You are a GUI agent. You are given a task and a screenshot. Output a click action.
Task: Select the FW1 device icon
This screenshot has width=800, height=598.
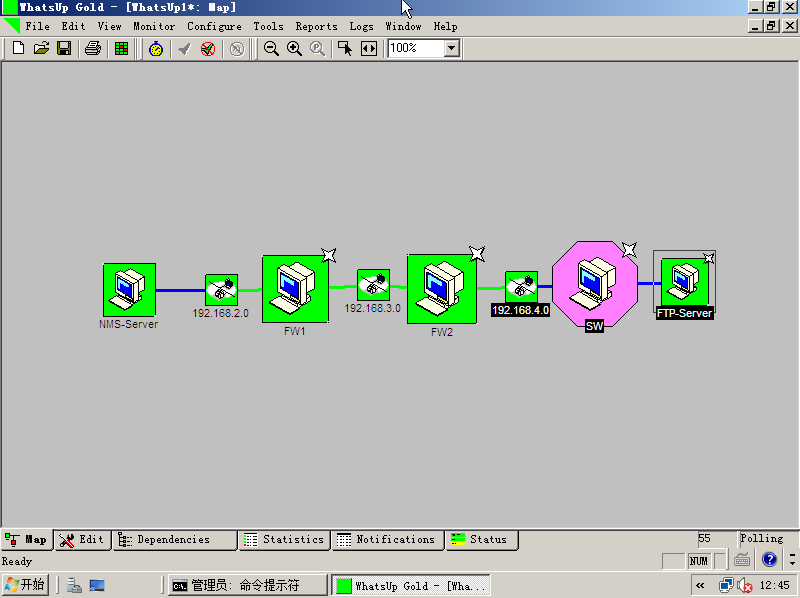[x=295, y=289]
